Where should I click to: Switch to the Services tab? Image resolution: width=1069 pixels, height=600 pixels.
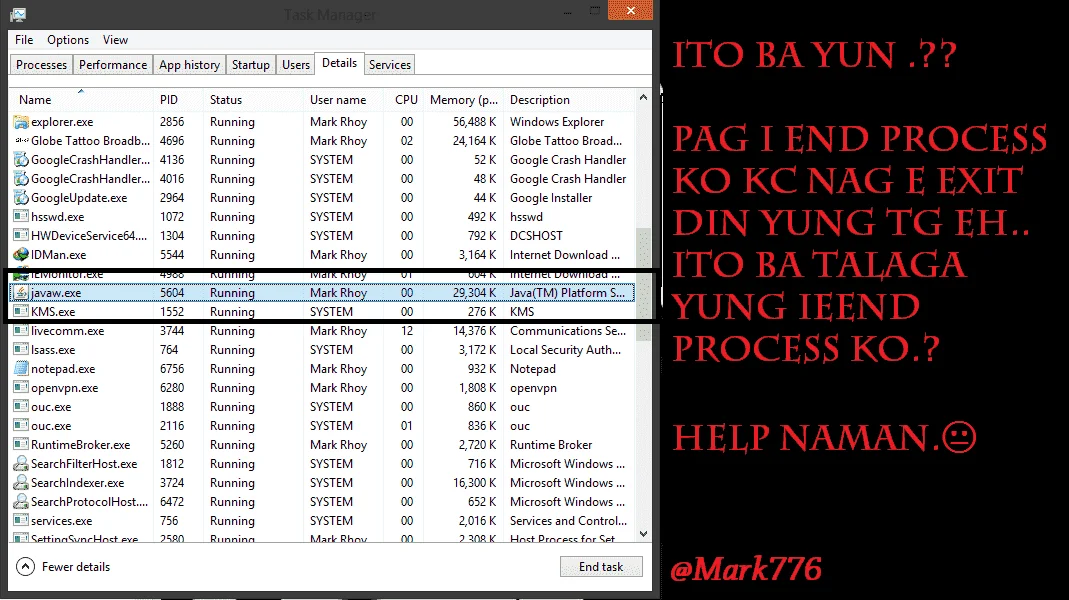click(390, 65)
